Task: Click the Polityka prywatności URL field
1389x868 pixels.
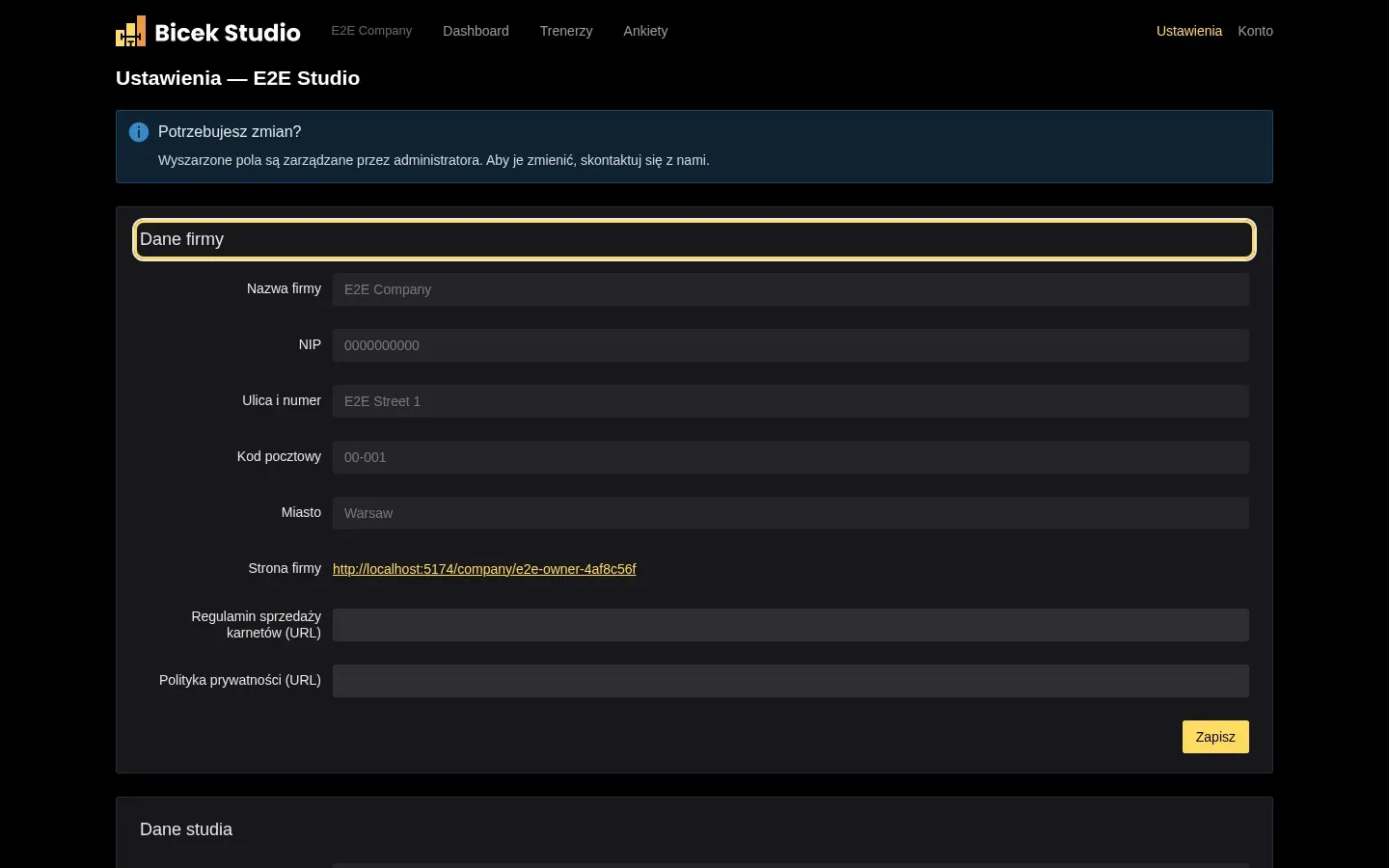Action: click(791, 681)
